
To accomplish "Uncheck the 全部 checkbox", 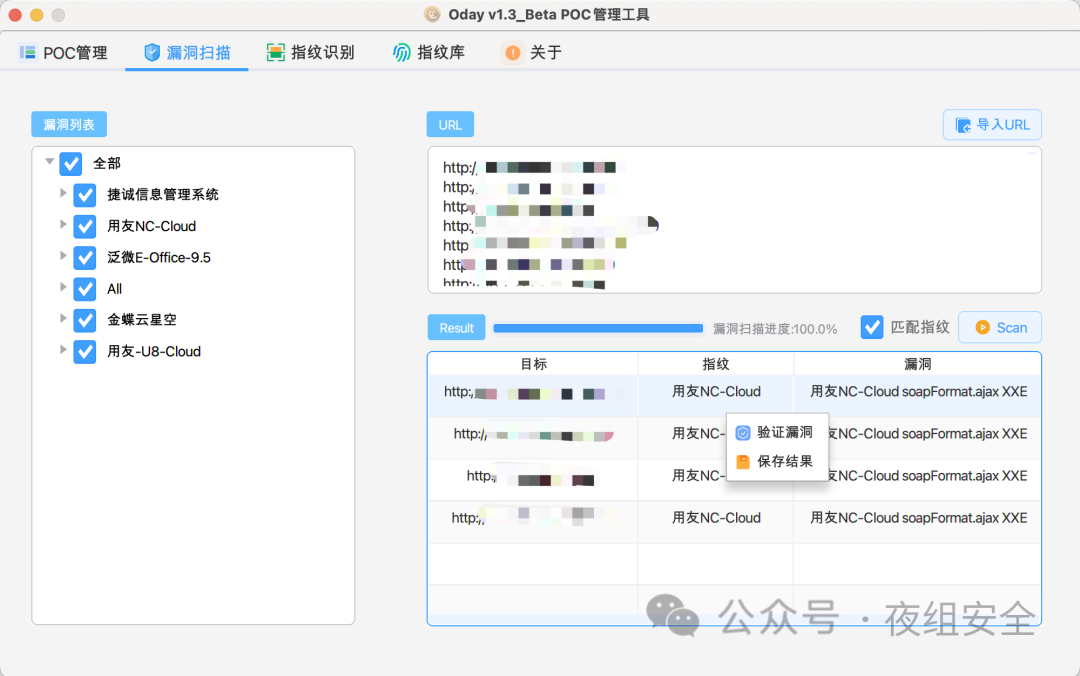I will point(71,164).
